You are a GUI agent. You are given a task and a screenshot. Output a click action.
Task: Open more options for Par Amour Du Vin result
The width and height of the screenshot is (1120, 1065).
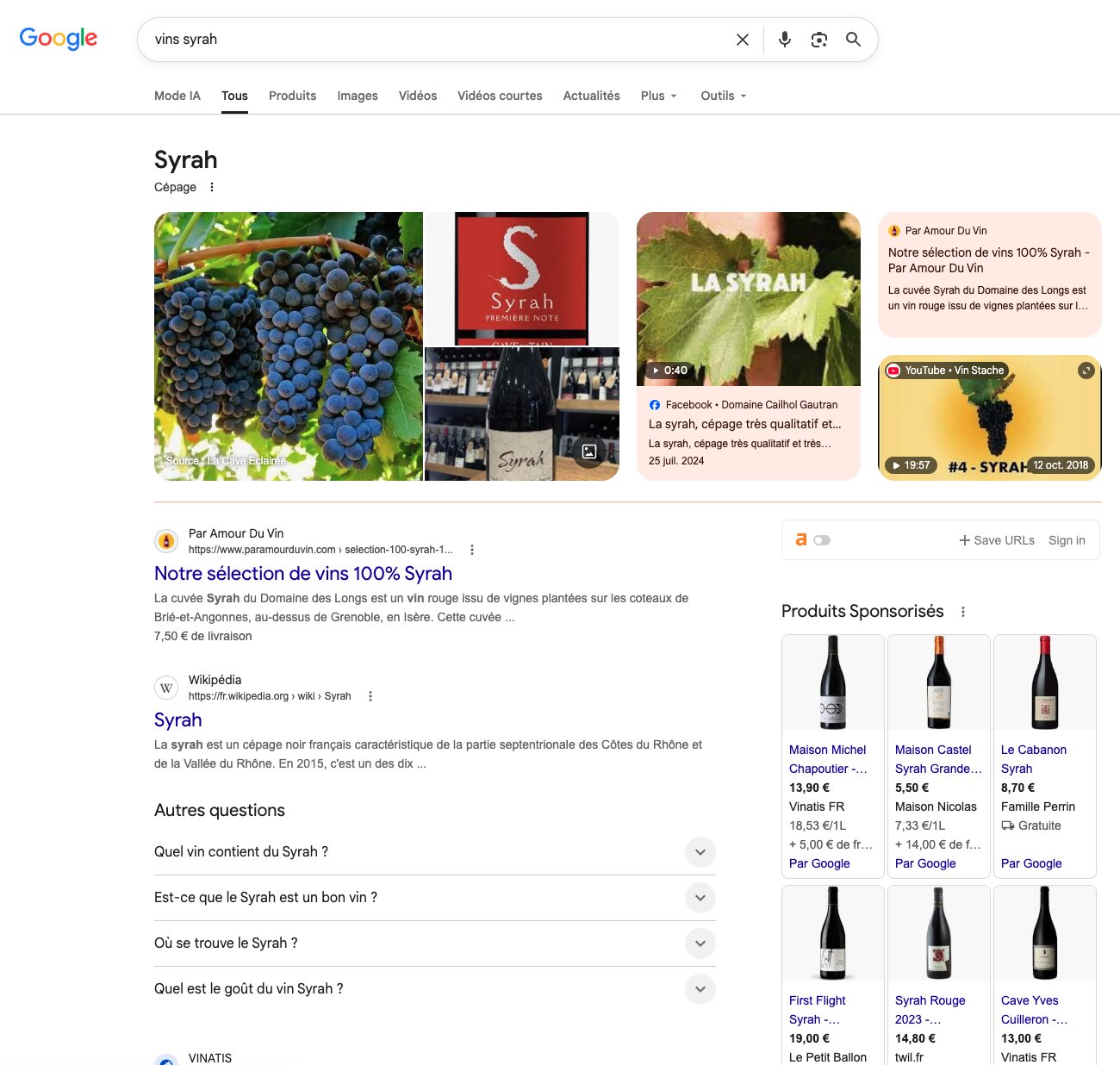(472, 550)
